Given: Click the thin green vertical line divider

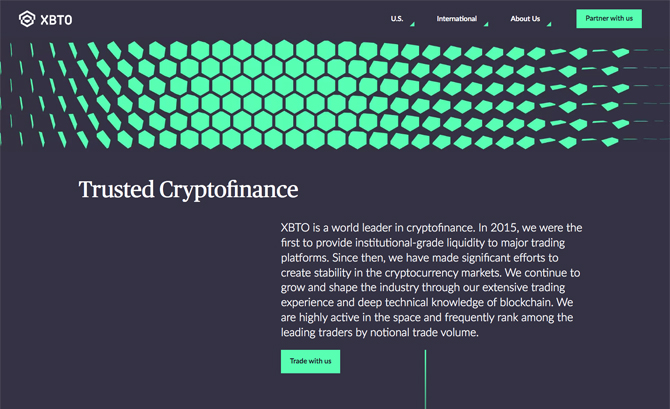Looking at the screenshot, I should coord(425,379).
